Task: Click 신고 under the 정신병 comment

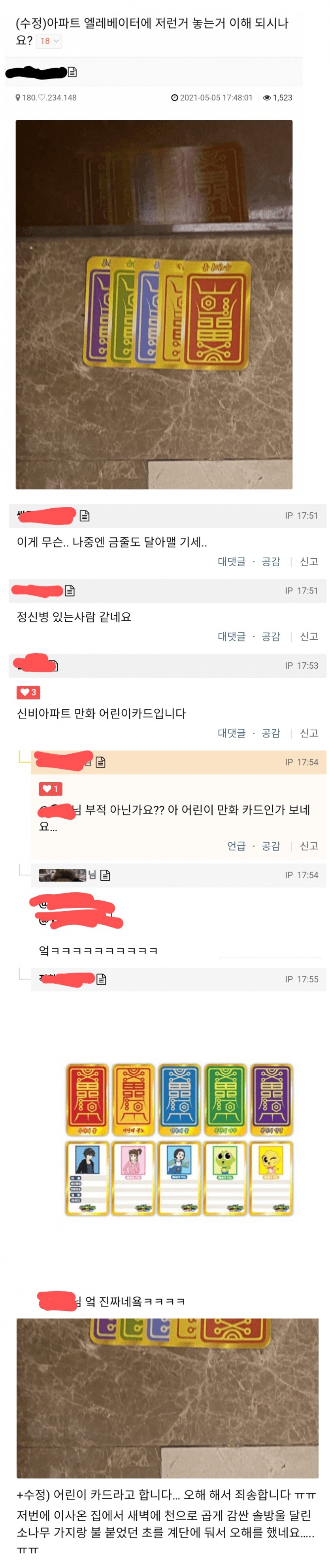Action: (309, 636)
